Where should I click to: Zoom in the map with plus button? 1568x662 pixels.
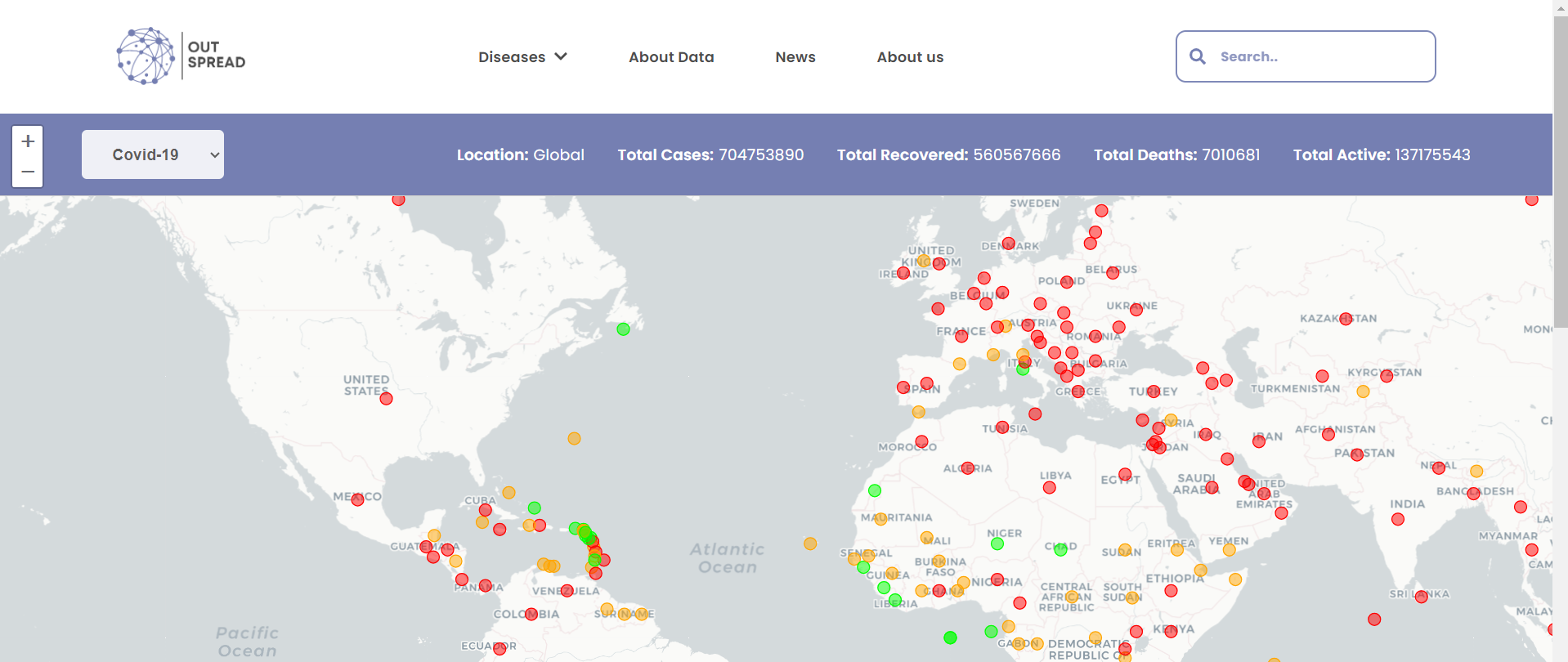coord(28,141)
